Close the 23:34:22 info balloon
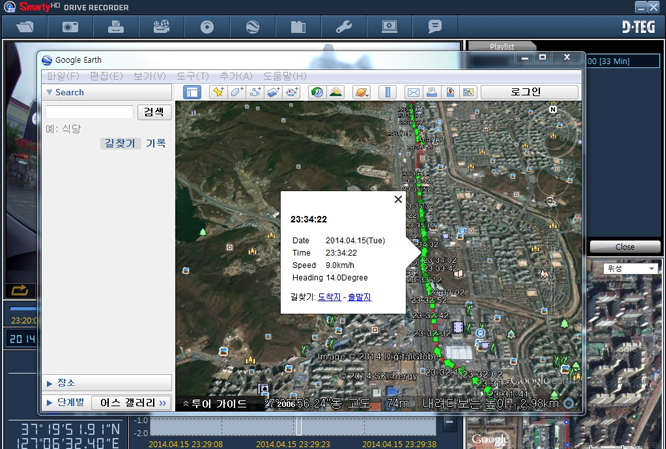This screenshot has width=666, height=449. pos(398,199)
